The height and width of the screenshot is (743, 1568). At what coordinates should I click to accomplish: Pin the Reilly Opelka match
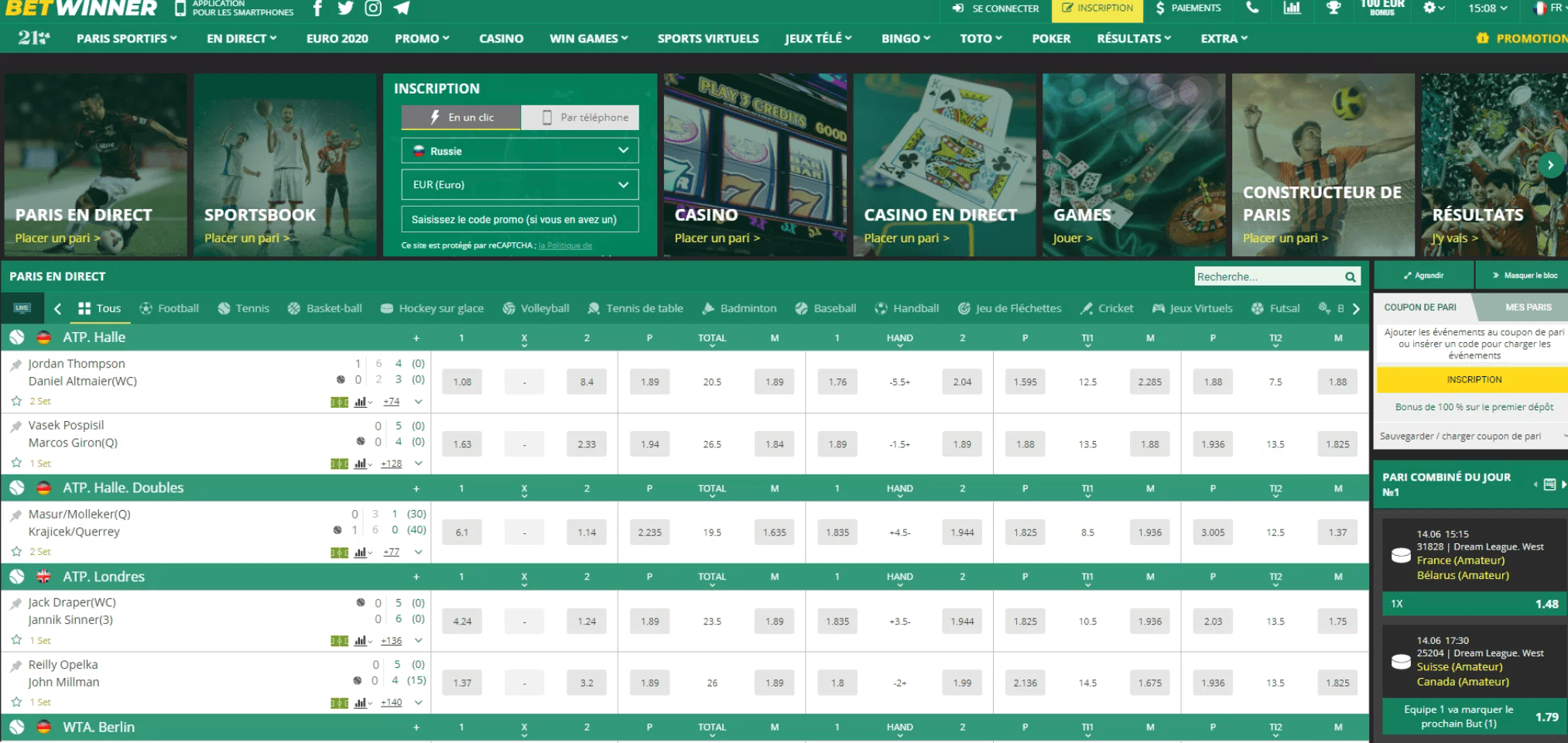[x=15, y=665]
